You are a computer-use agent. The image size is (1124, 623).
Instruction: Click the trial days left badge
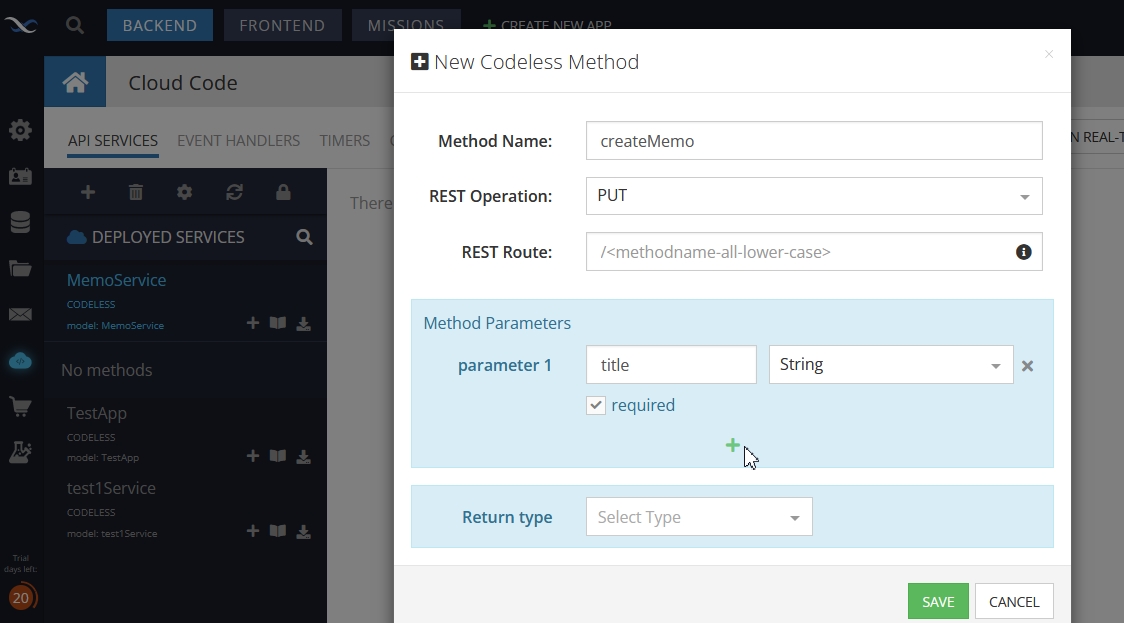pos(21,597)
